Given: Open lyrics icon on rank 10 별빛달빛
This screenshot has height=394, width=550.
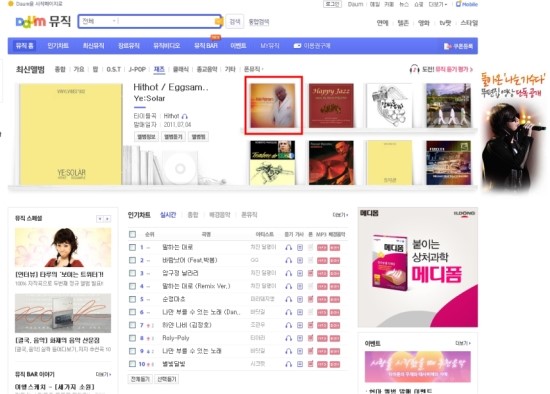Looking at the screenshot, I should 300,364.
